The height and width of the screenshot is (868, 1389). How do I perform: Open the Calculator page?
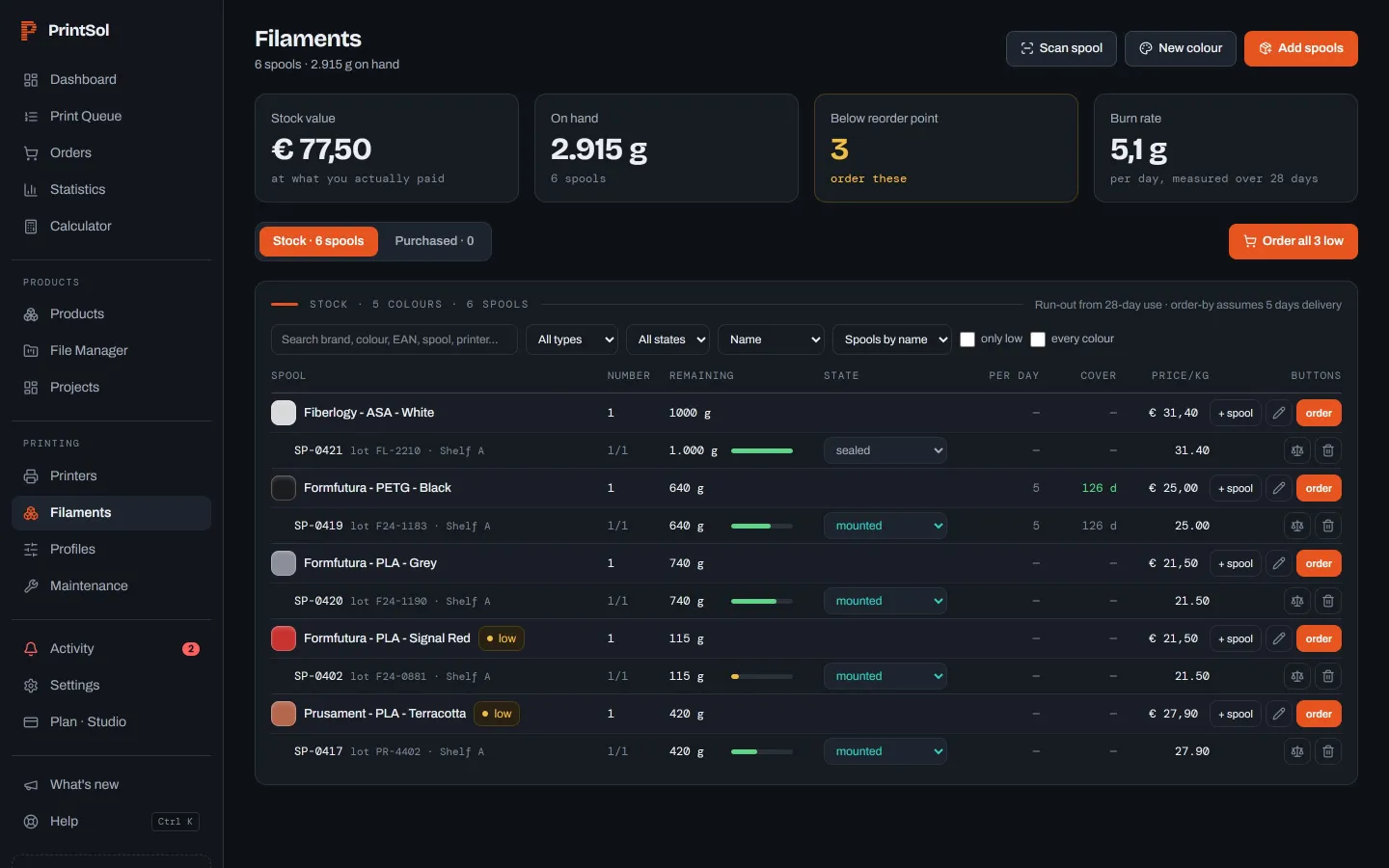coord(111,226)
